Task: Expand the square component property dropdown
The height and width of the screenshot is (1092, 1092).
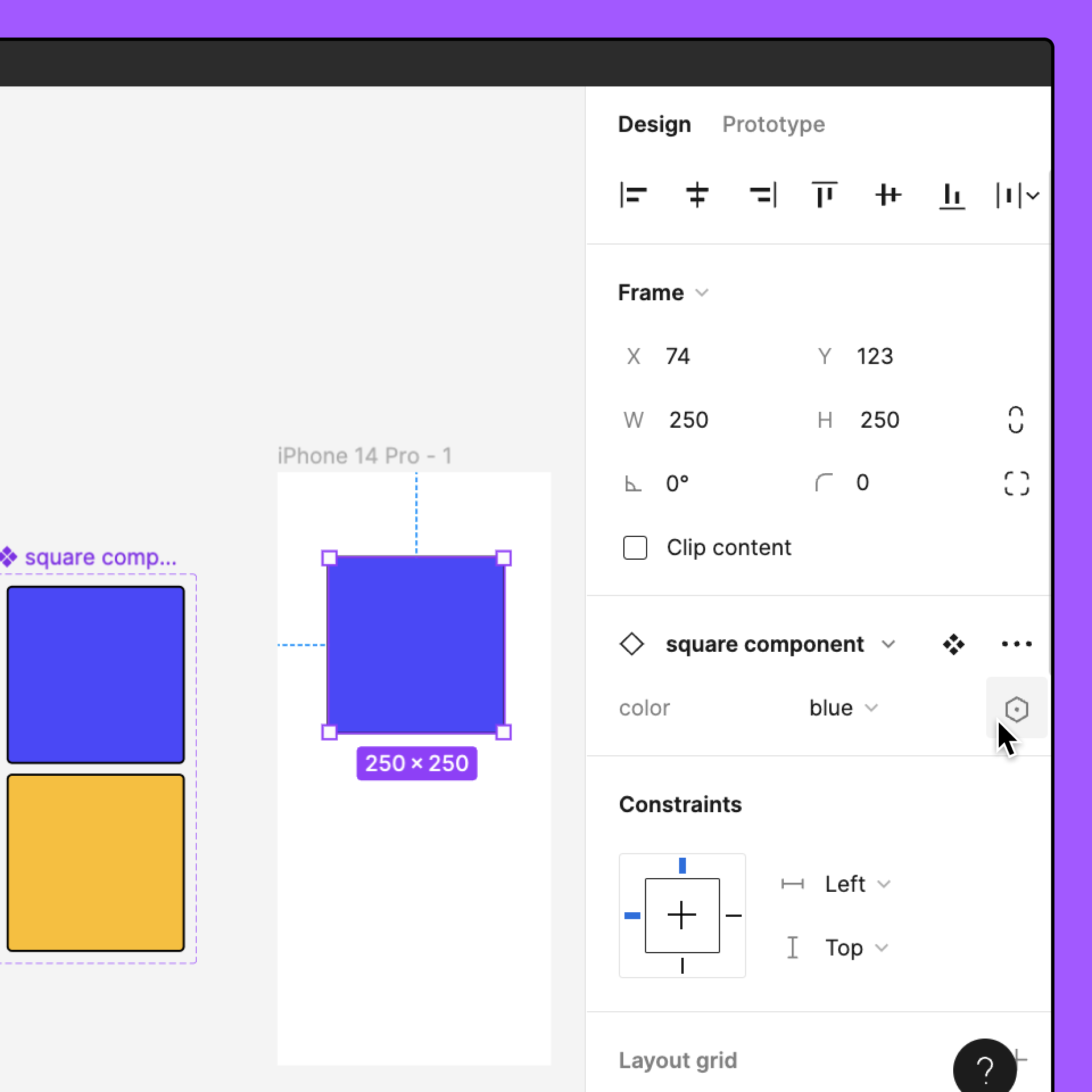Action: pos(888,644)
